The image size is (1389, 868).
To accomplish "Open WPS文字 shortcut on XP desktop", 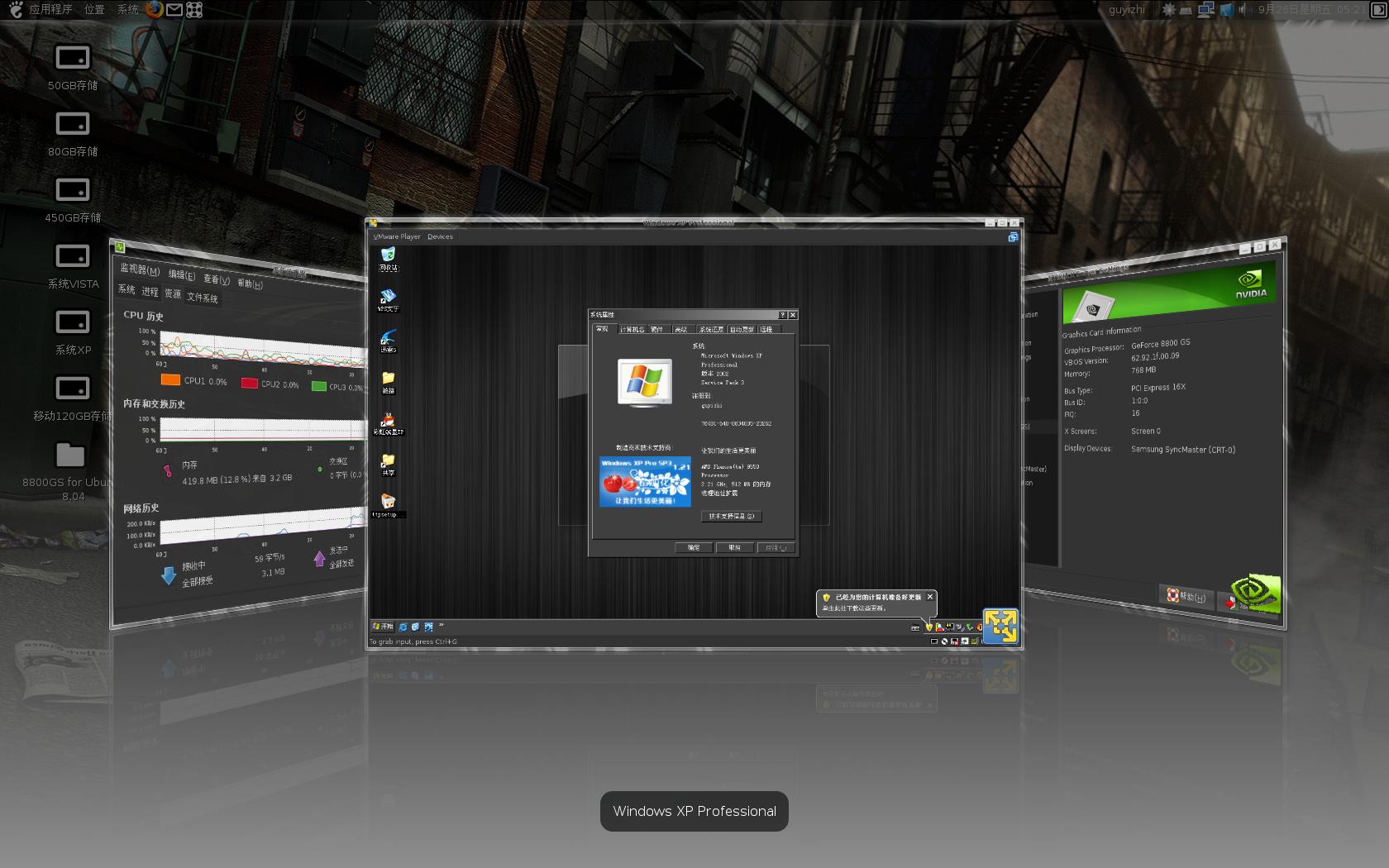I will pos(388,299).
